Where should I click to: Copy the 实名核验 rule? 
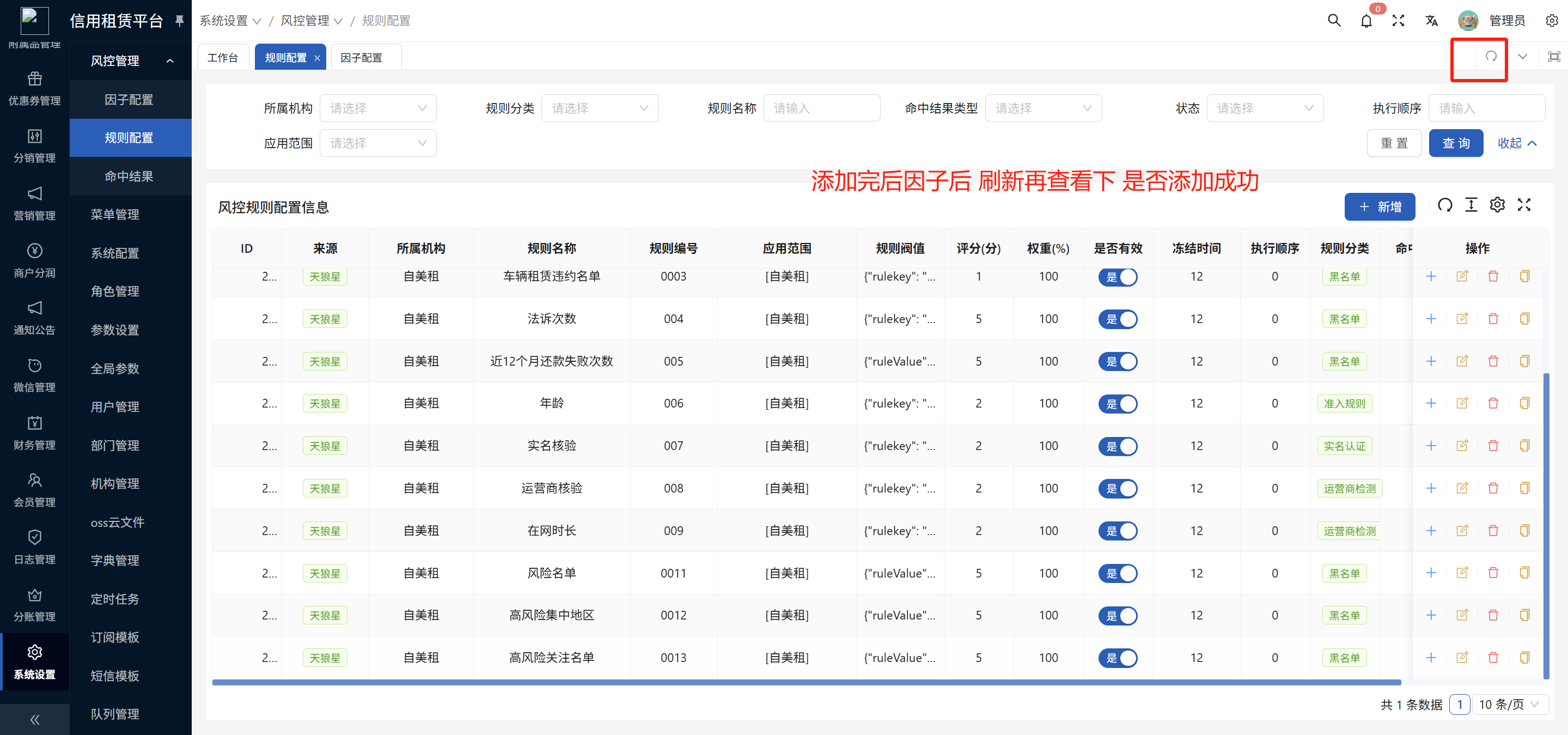point(1525,446)
